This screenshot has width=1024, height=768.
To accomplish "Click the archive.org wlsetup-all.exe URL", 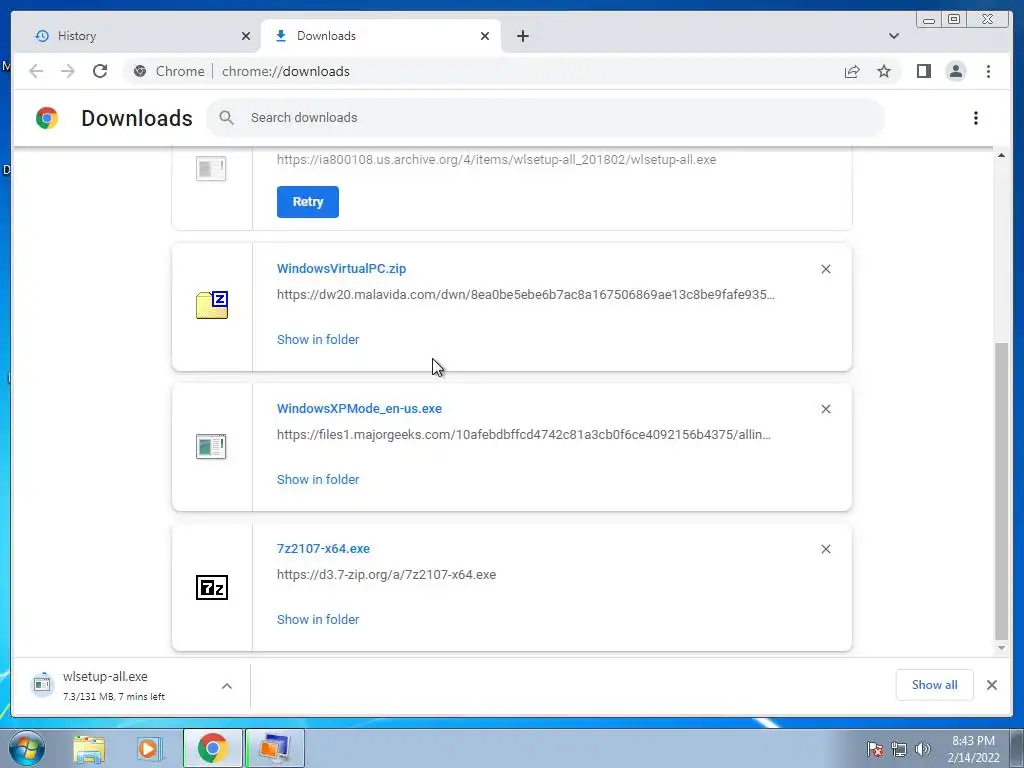I will [496, 159].
